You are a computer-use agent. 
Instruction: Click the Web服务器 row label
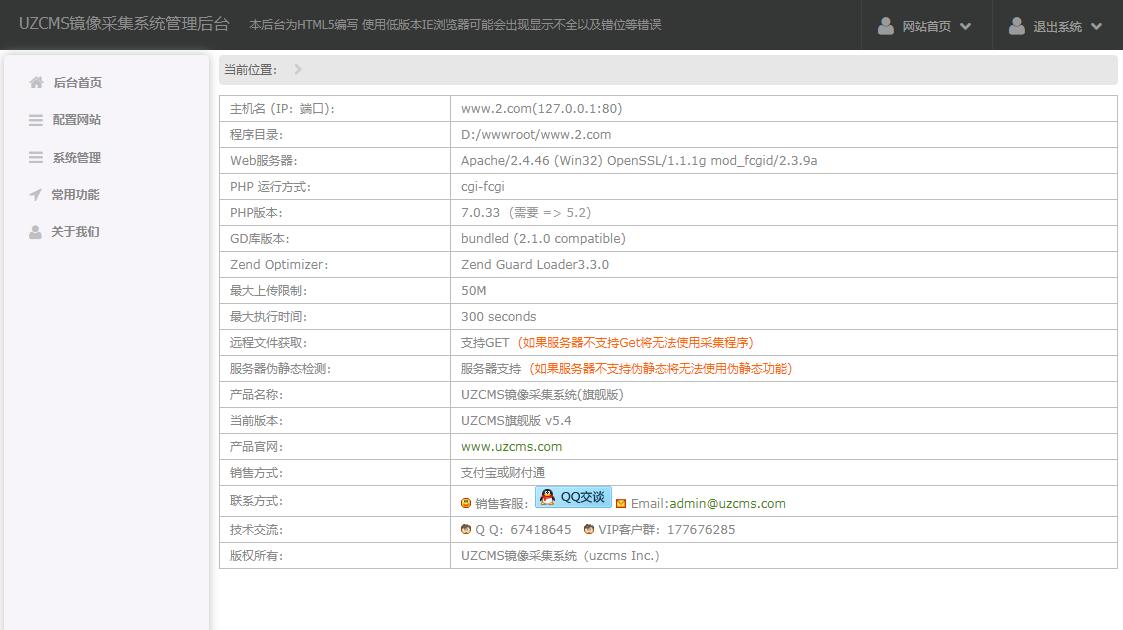(264, 161)
